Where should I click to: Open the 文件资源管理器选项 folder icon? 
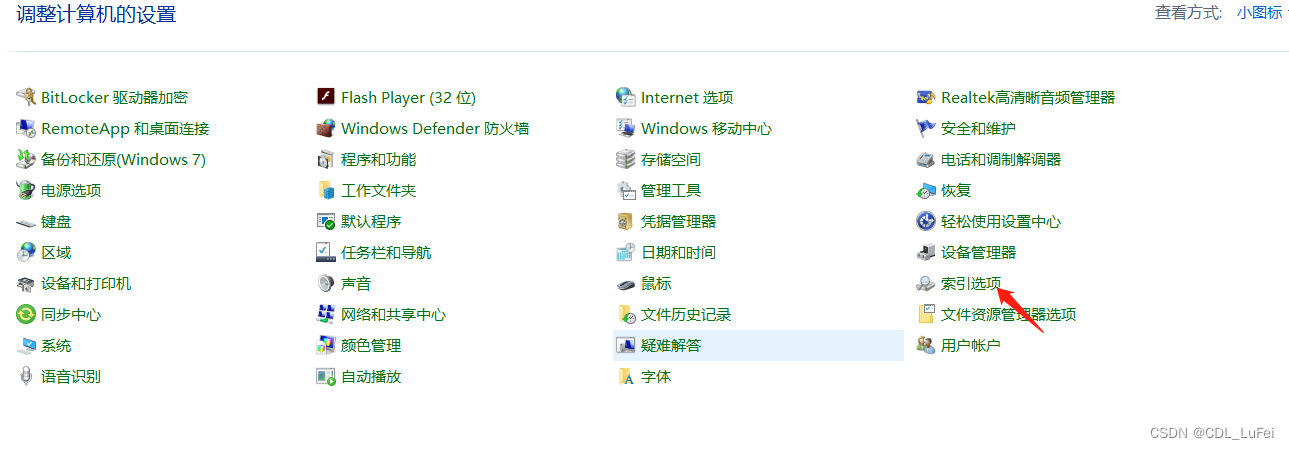(x=925, y=314)
